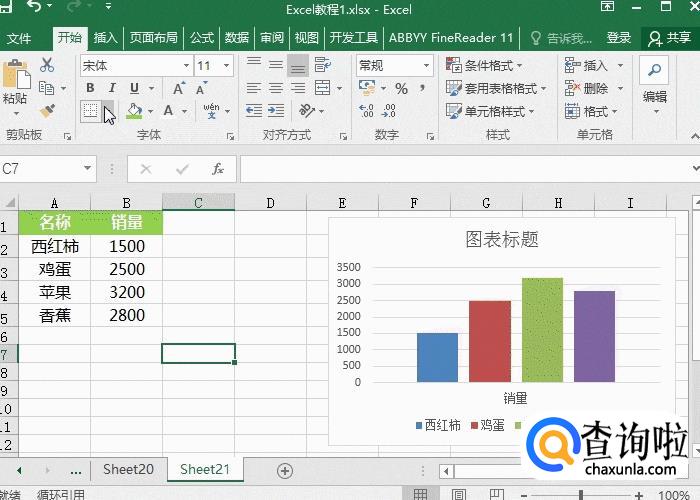
Task: Click 登录 sign in link
Action: [619, 38]
